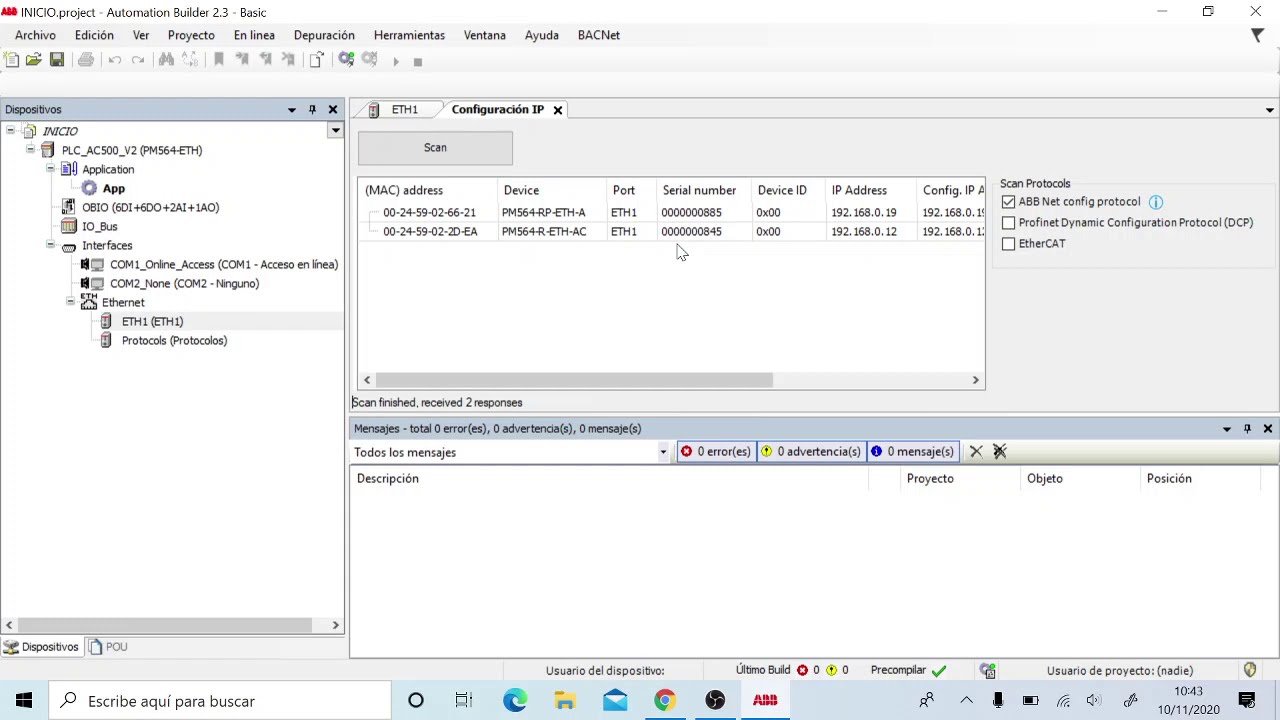Open the device tree view dropdown
Screen dimensions: 1280x720
pyautogui.click(x=335, y=131)
